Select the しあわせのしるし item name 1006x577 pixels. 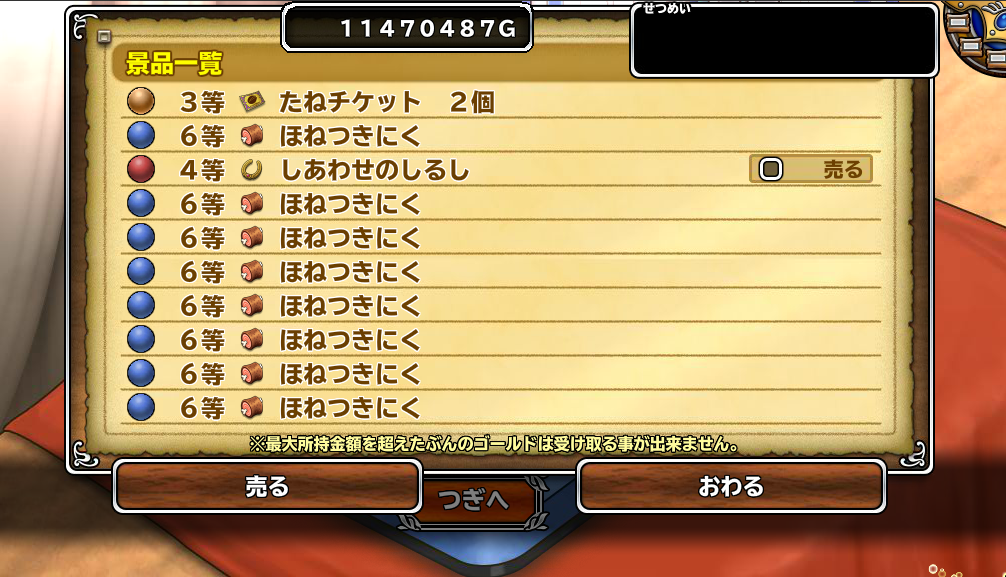click(x=375, y=170)
